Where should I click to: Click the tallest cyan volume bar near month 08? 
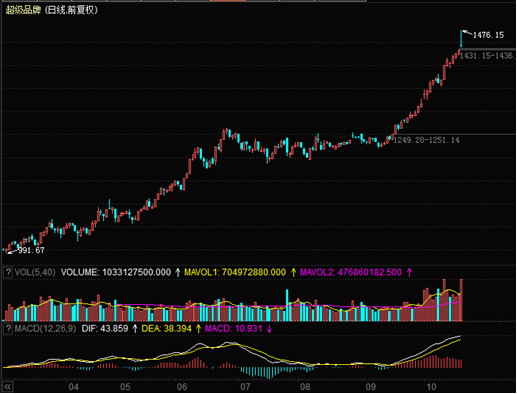pos(287,305)
